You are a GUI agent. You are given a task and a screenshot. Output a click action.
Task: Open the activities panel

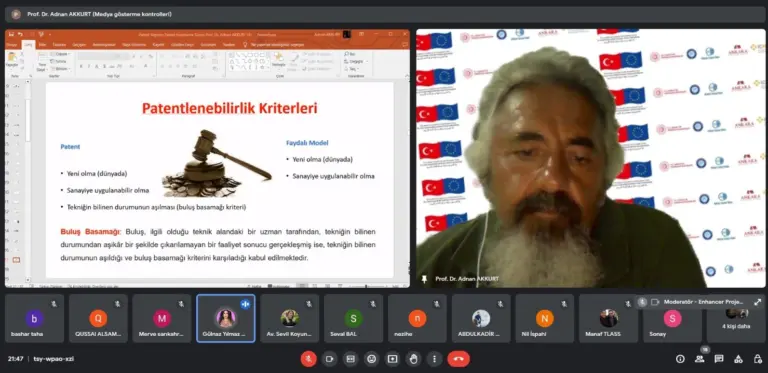[x=738, y=359]
